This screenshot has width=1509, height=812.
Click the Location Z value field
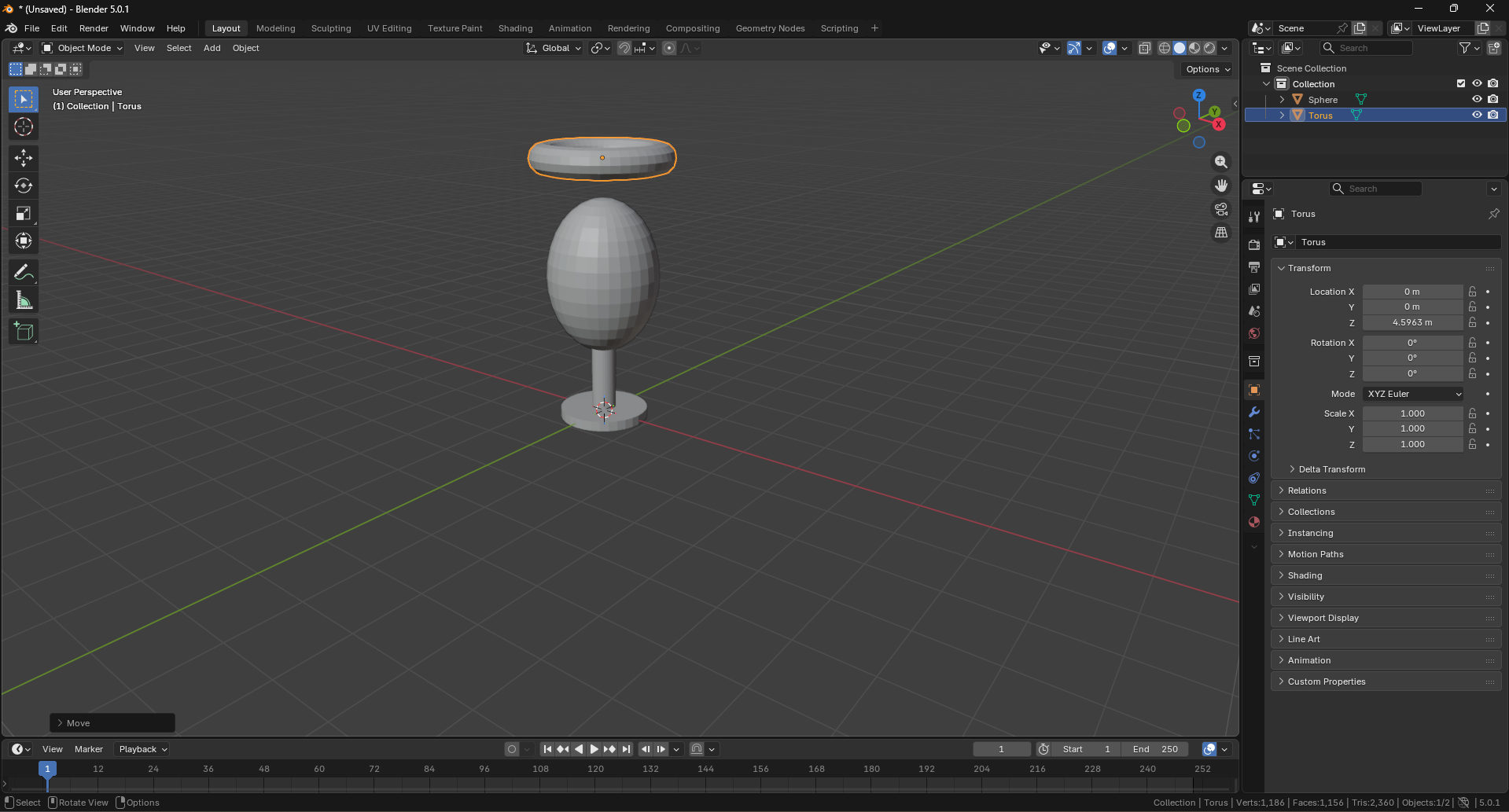pyautogui.click(x=1411, y=322)
